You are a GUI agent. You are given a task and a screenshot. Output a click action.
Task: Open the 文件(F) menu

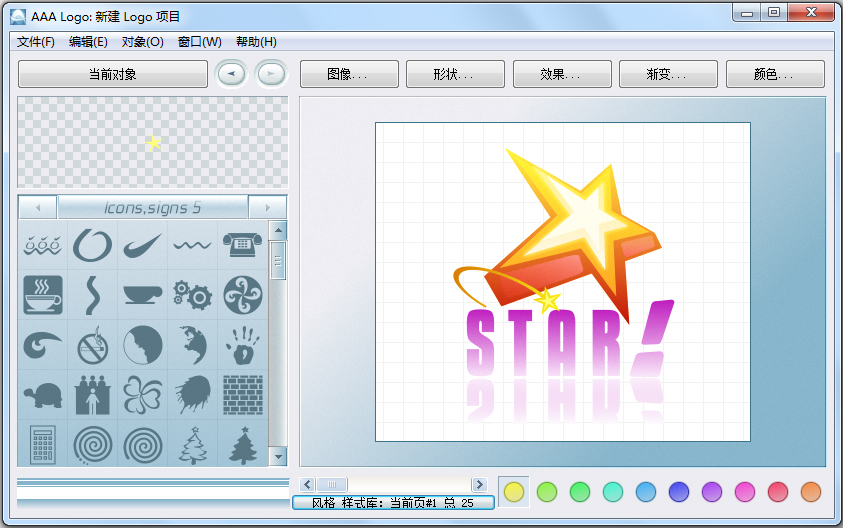pyautogui.click(x=36, y=42)
